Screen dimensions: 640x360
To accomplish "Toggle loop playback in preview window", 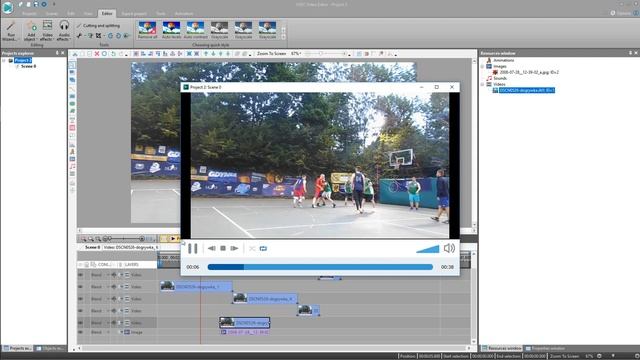I will pyautogui.click(x=263, y=248).
